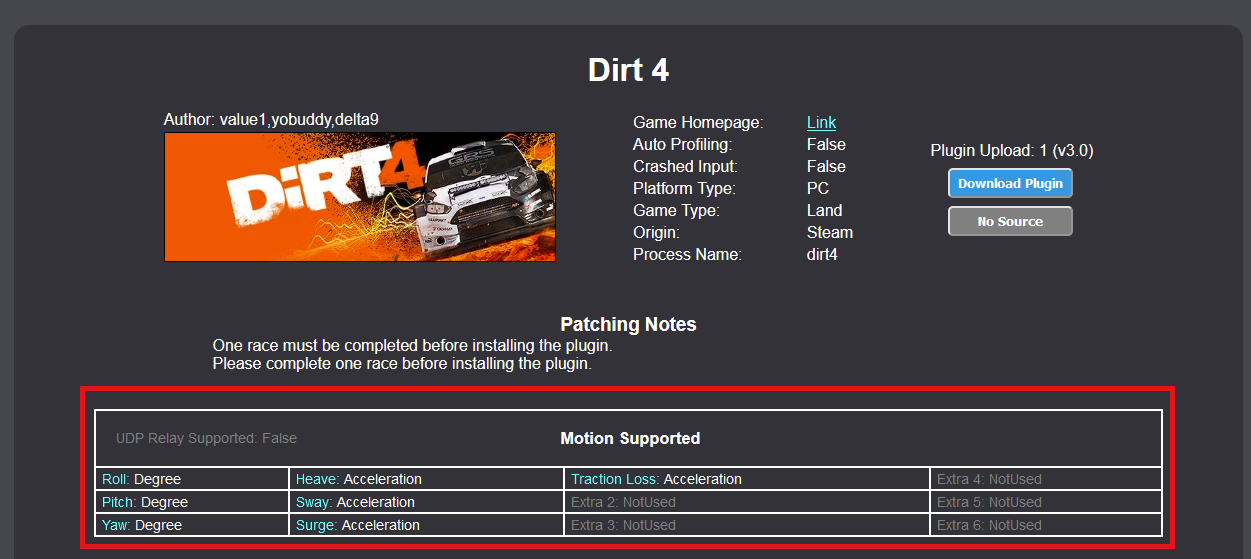Viewport: 1251px width, 559px height.
Task: Click the Extra 4: NotUsed cell
Action: [x=1046, y=479]
